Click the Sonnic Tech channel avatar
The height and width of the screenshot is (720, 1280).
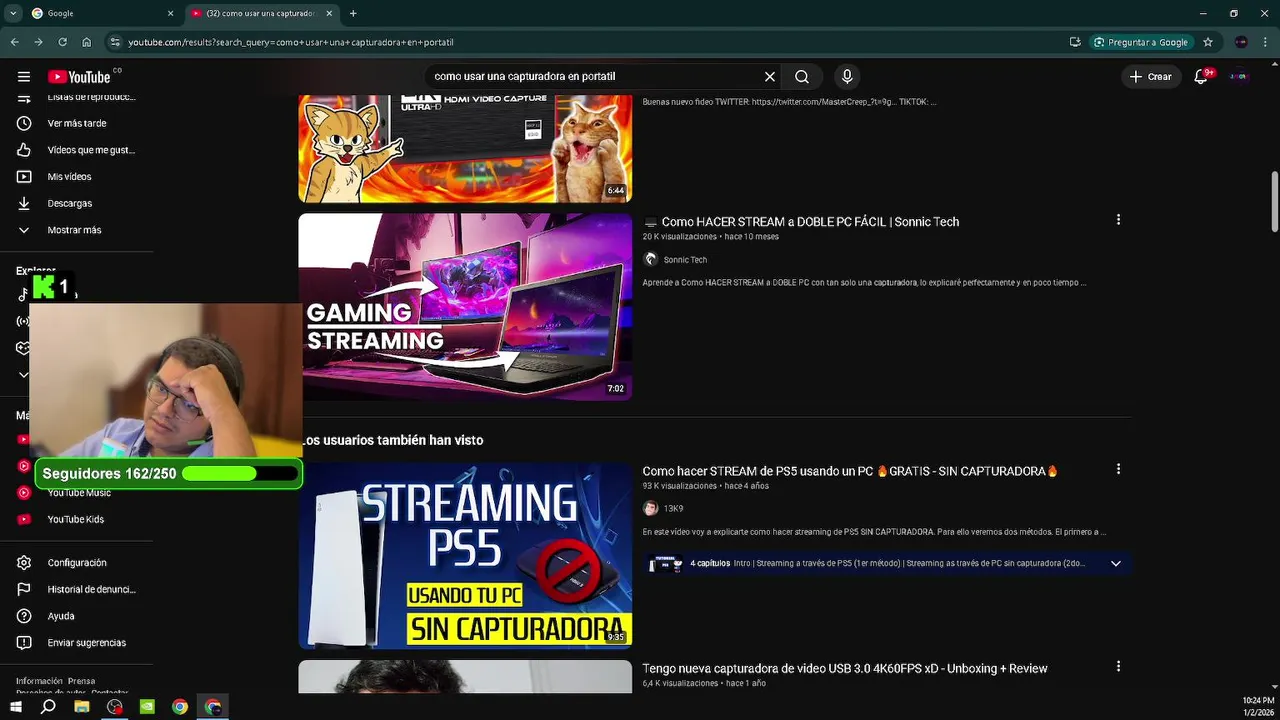click(x=650, y=259)
